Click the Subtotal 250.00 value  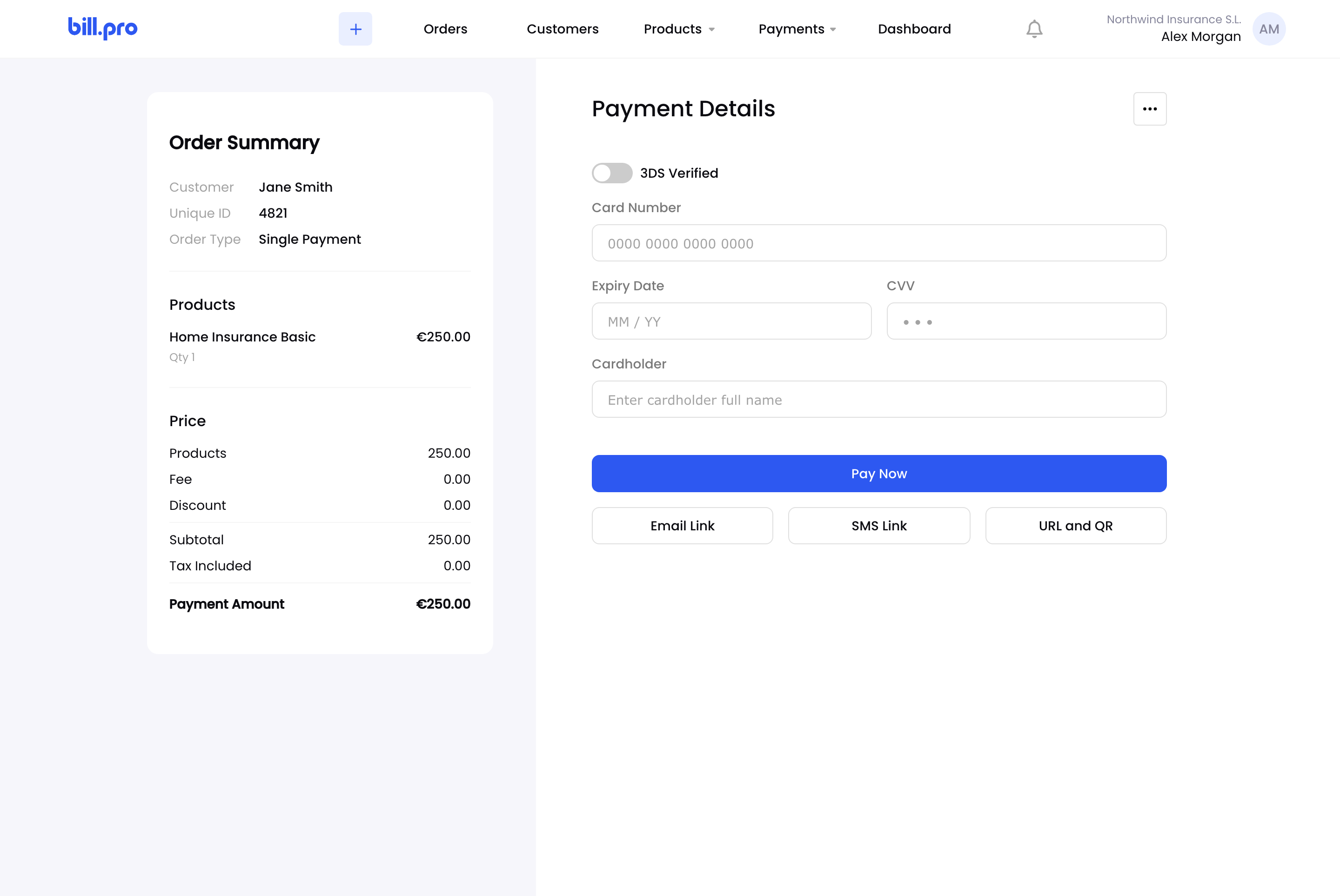click(x=449, y=540)
